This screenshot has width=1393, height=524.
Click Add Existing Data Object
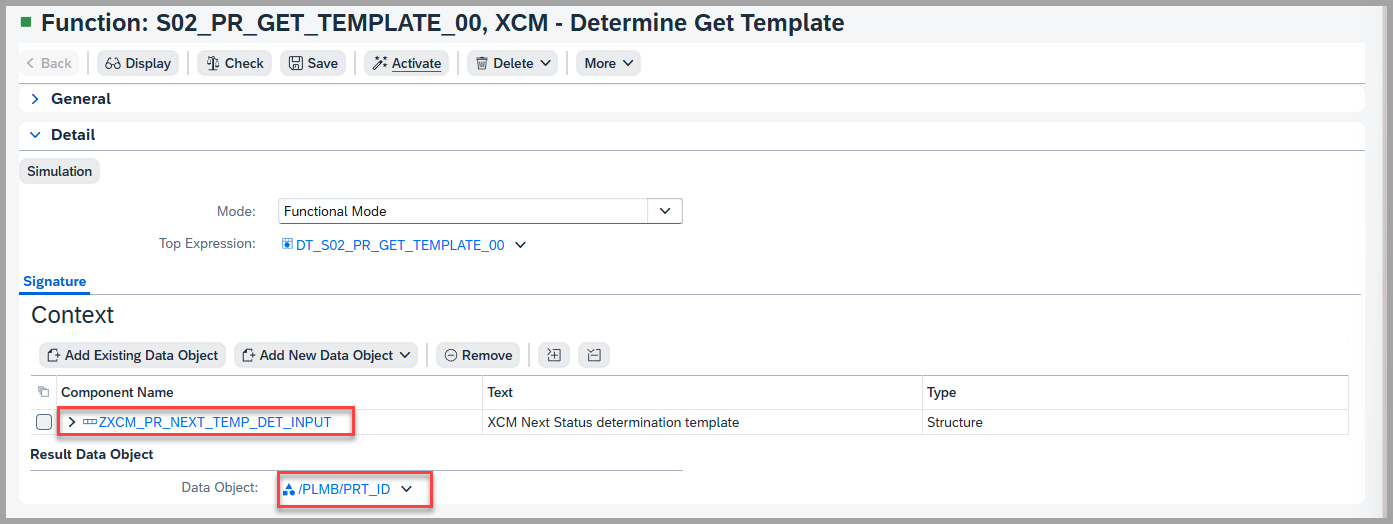coord(132,355)
